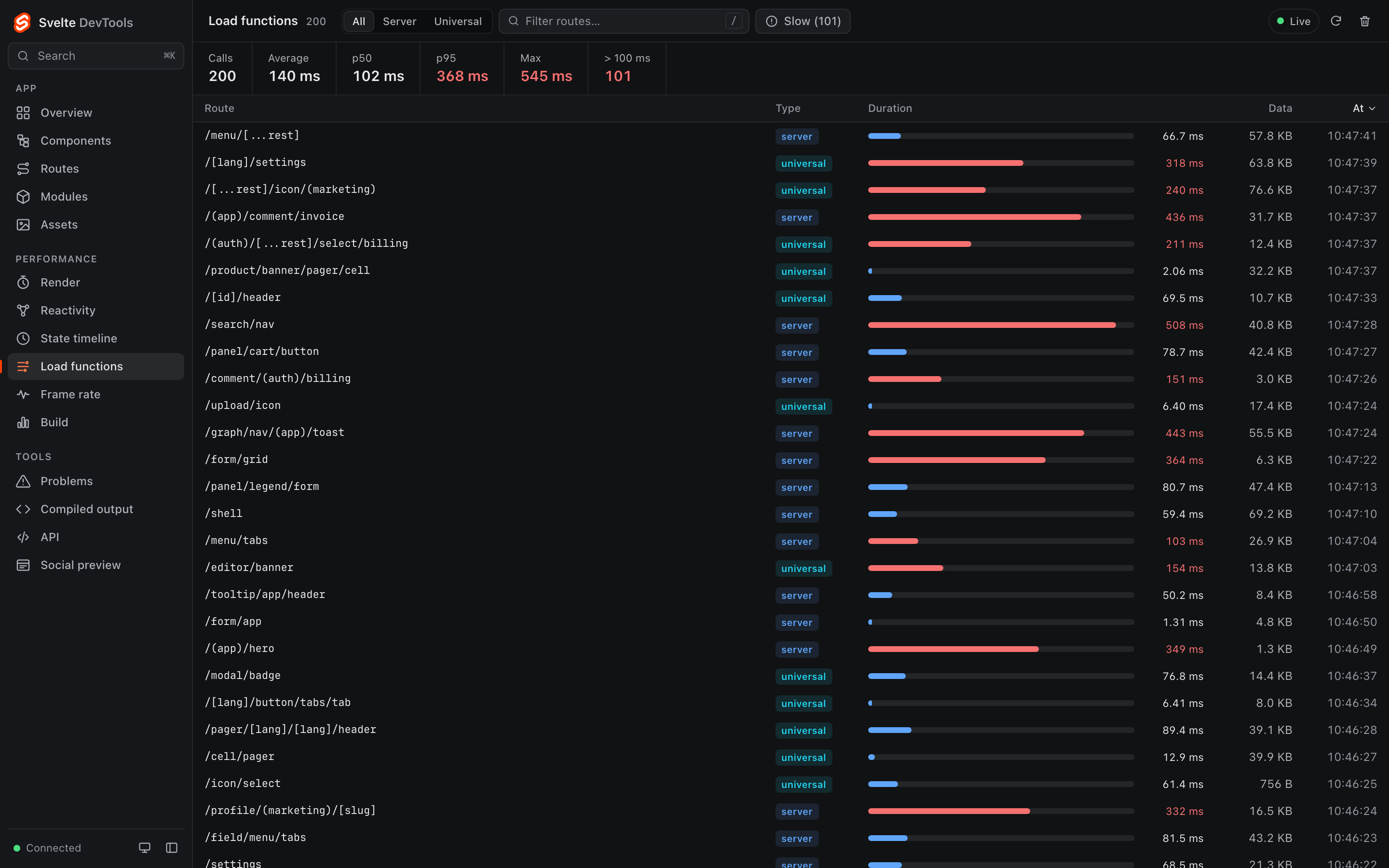Click the server badge on /form/grid
Image resolution: width=1389 pixels, height=868 pixels.
tap(797, 461)
